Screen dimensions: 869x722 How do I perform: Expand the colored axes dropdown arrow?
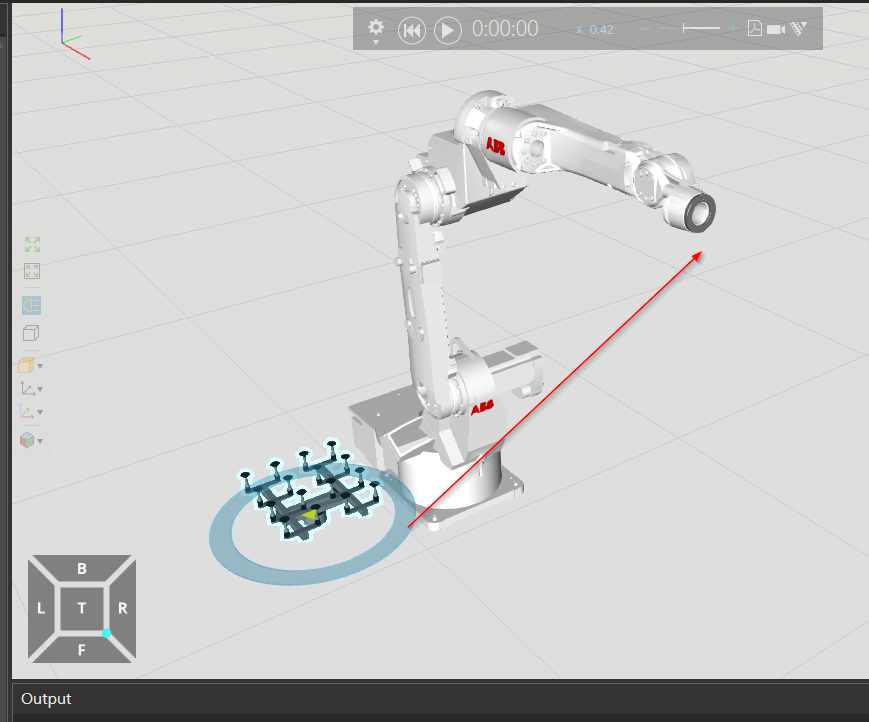click(x=40, y=413)
